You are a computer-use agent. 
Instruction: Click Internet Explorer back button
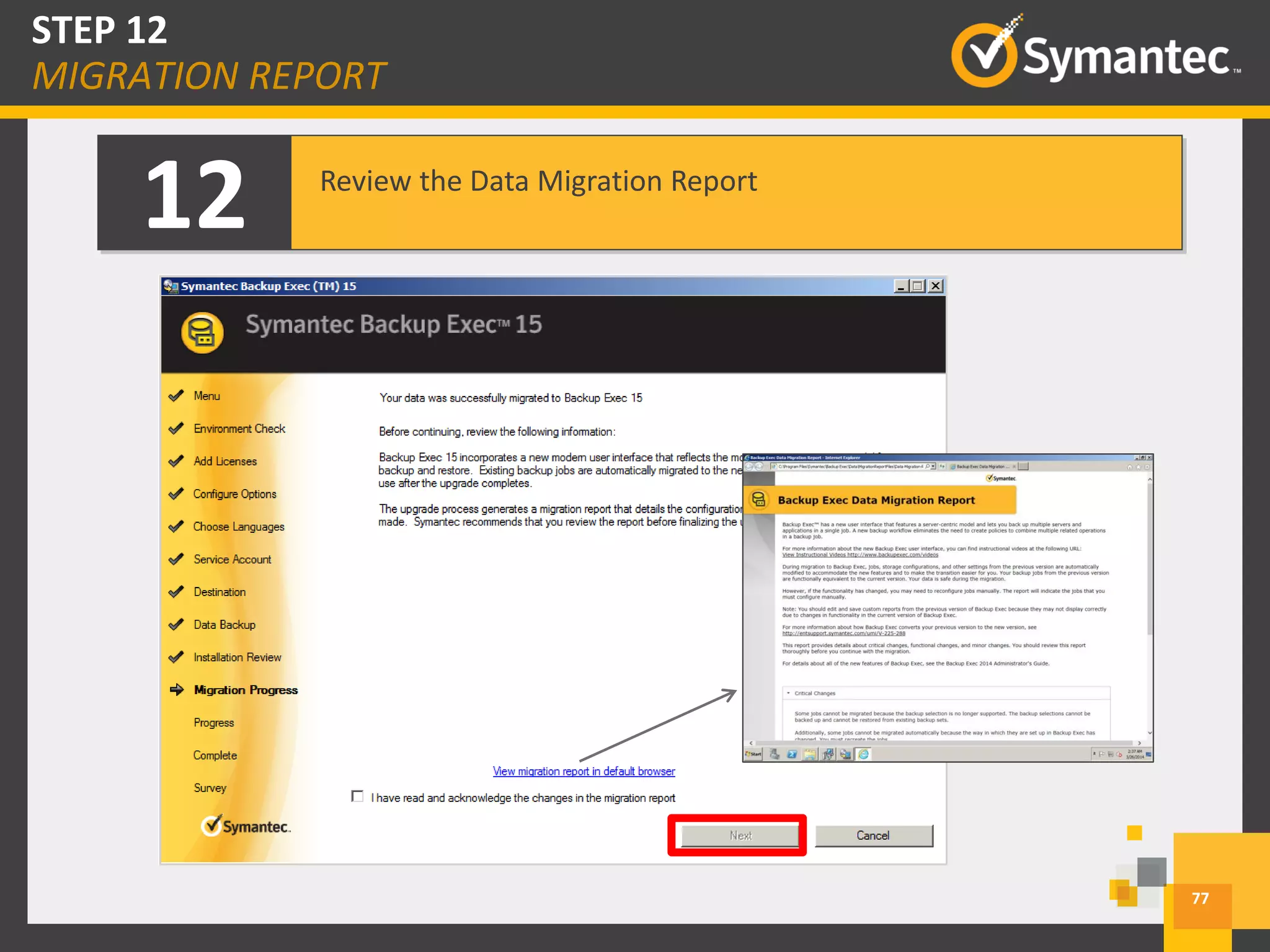click(749, 467)
